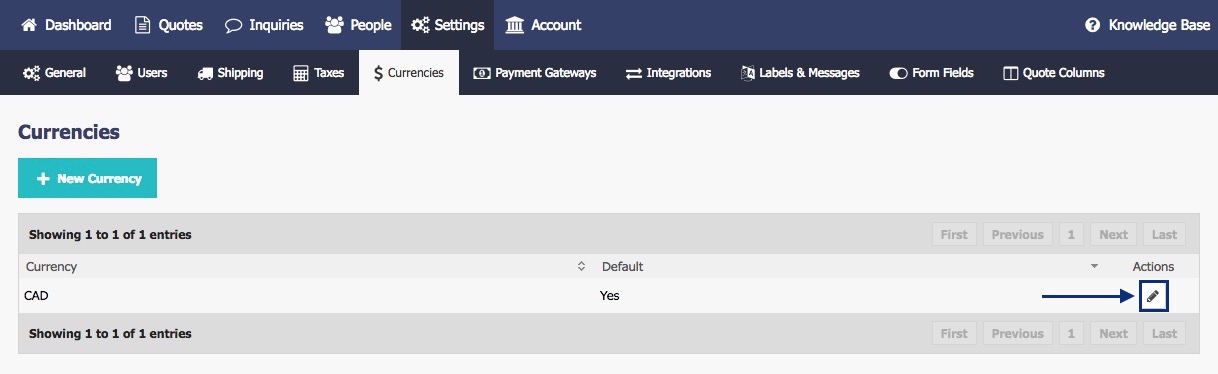1218x374 pixels.
Task: Open the Account menu
Action: pos(544,25)
